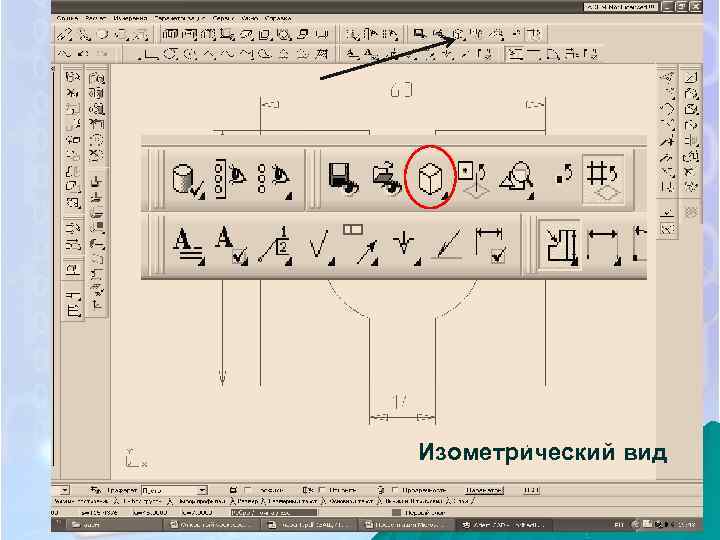Toggle the profile dimension tool with arrow
Image resolution: width=720 pixels, height=540 pixels.
pyautogui.click(x=560, y=246)
